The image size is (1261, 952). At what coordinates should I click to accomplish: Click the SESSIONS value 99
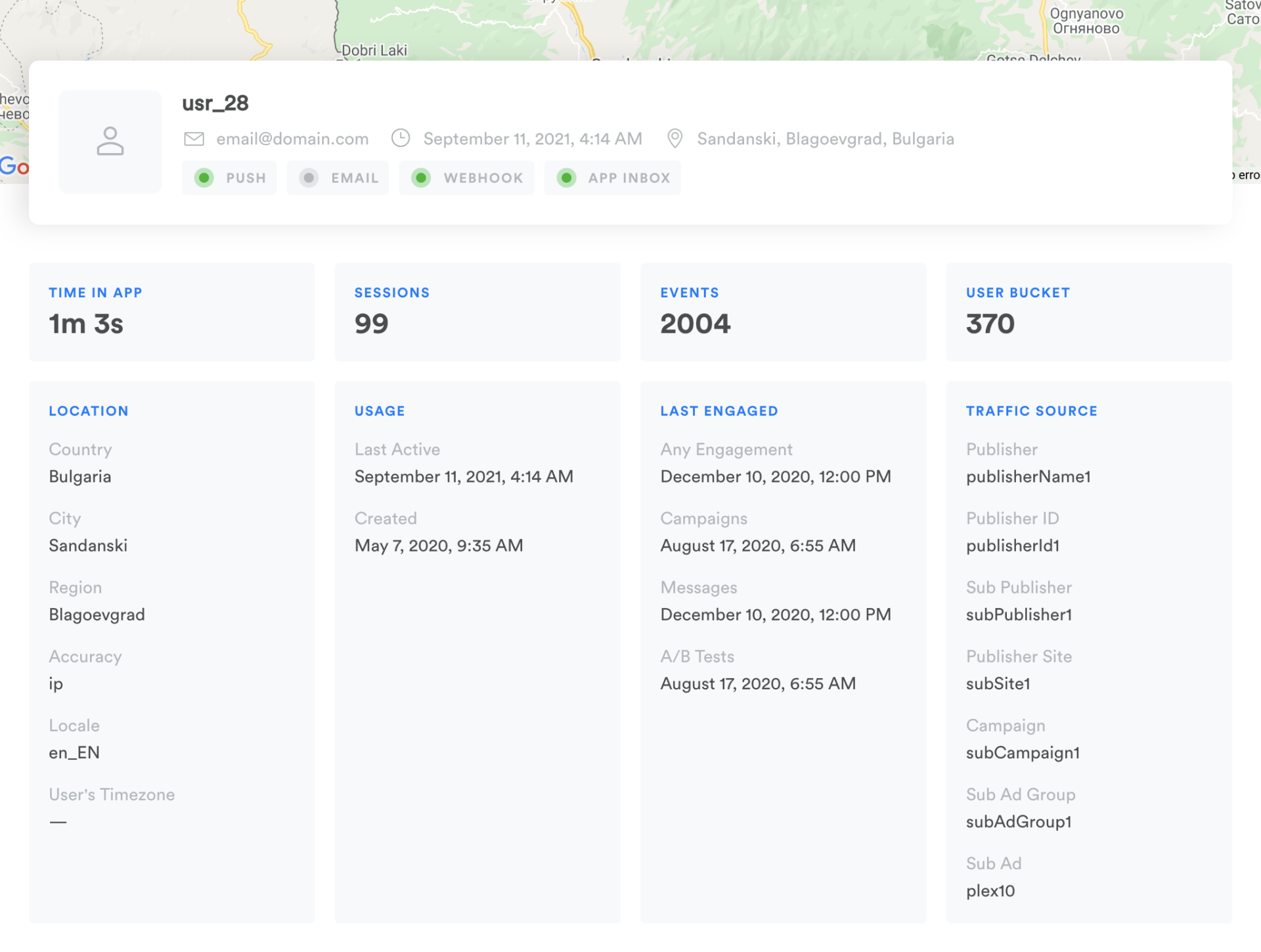pyautogui.click(x=372, y=324)
